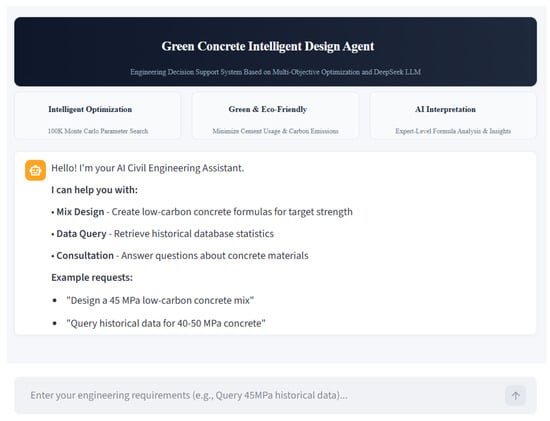The width and height of the screenshot is (550, 421).
Task: Click the I can help you with heading
Action: coord(94,190)
